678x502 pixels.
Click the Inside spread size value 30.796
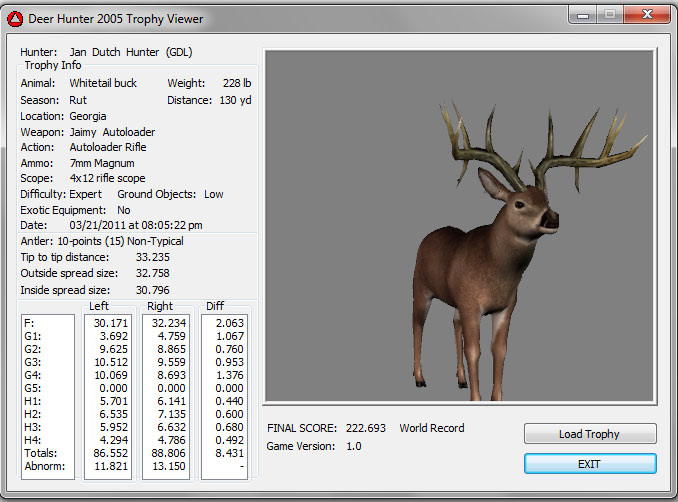[152, 290]
